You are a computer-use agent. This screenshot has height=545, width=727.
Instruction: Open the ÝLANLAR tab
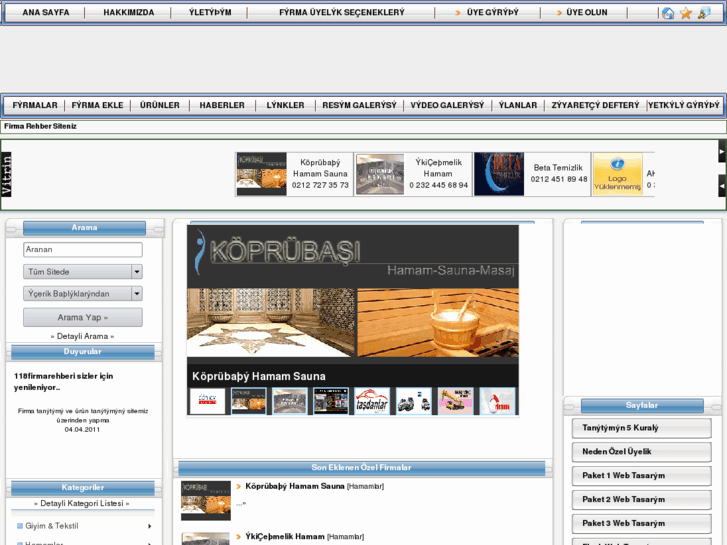518,105
